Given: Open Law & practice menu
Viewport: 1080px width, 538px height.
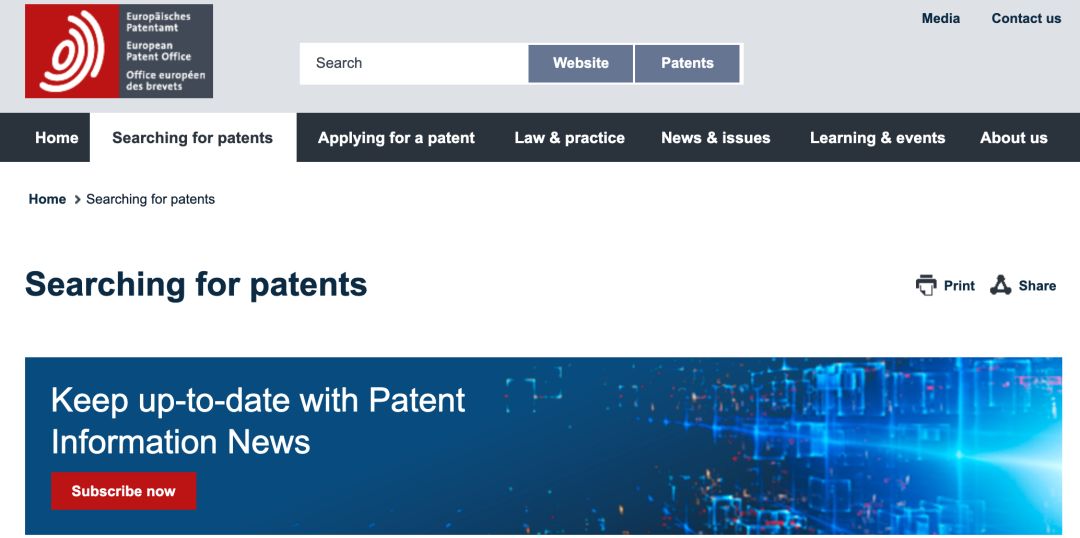Looking at the screenshot, I should coord(570,138).
